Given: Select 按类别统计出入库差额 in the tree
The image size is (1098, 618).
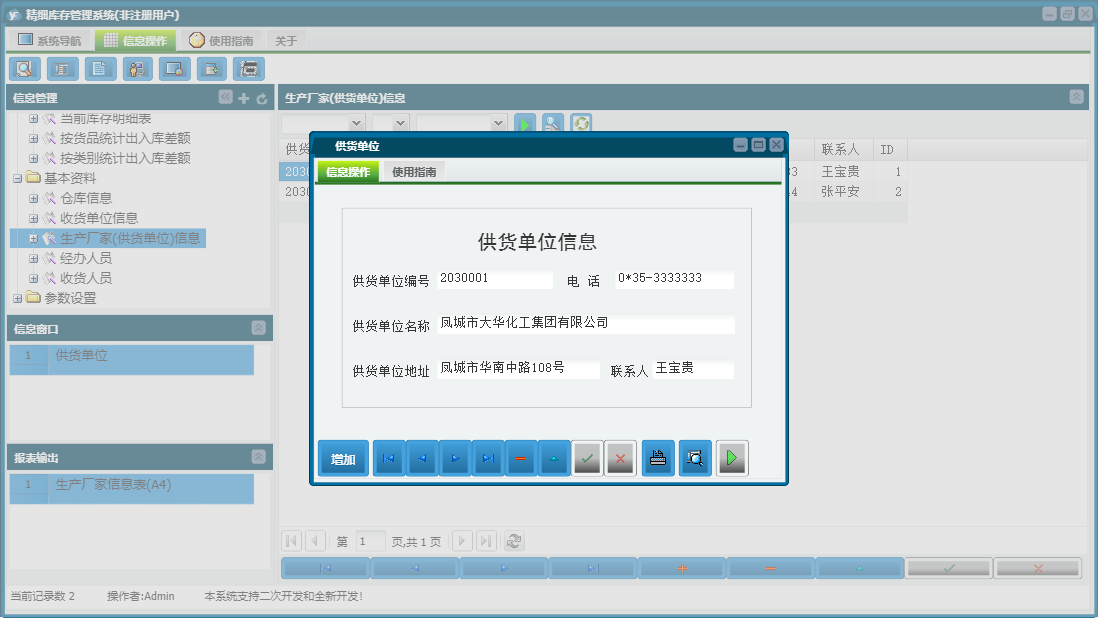Looking at the screenshot, I should (x=125, y=158).
